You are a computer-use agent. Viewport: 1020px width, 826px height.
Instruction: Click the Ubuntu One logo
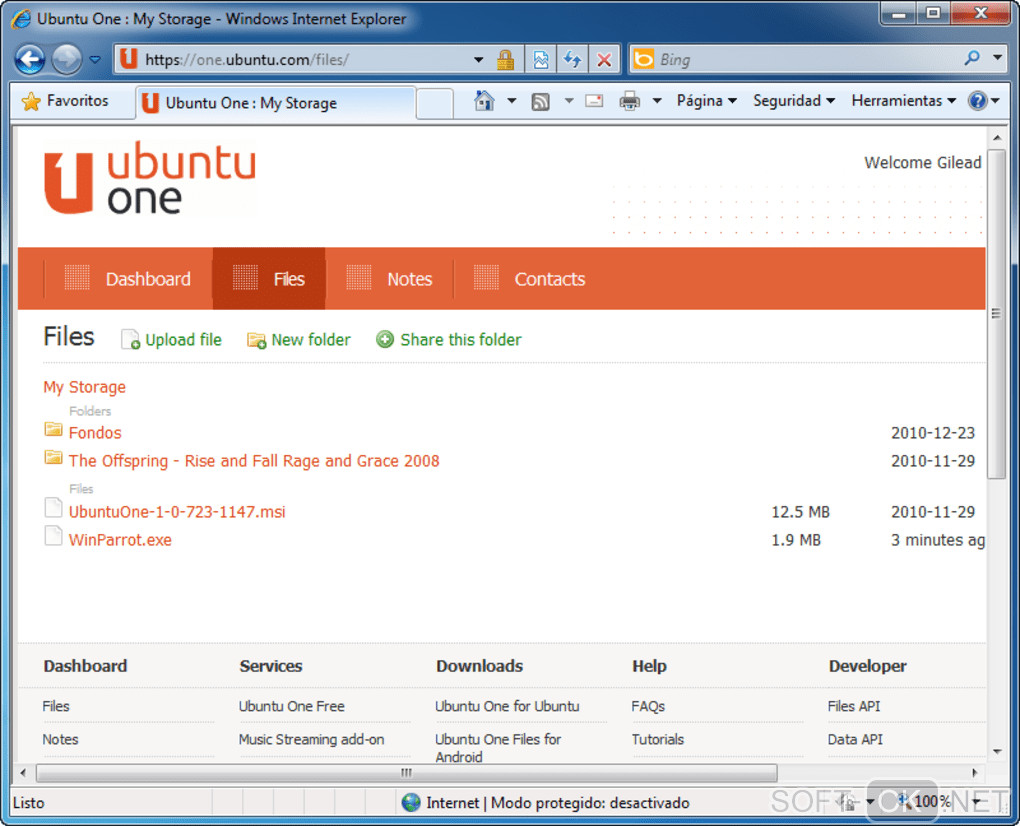(x=150, y=178)
